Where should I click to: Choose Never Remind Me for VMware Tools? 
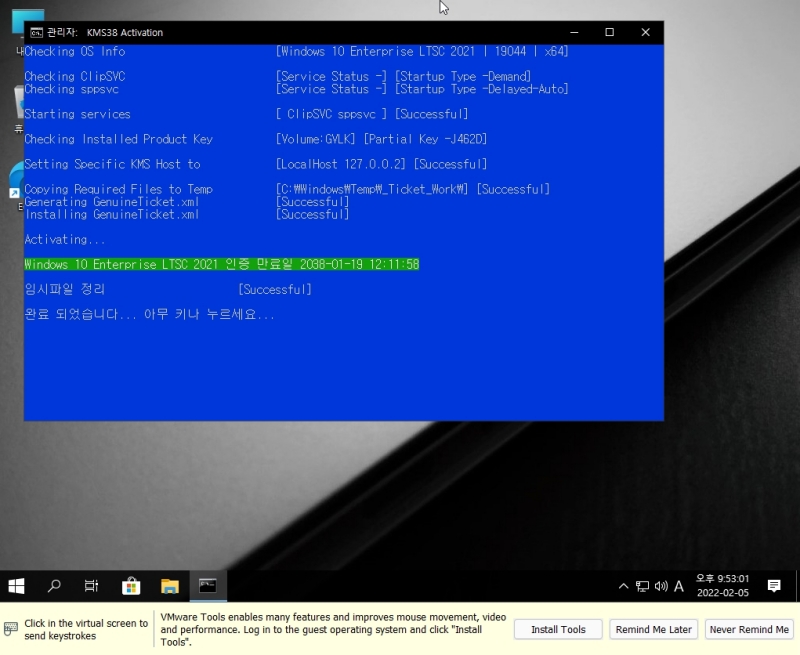click(749, 629)
